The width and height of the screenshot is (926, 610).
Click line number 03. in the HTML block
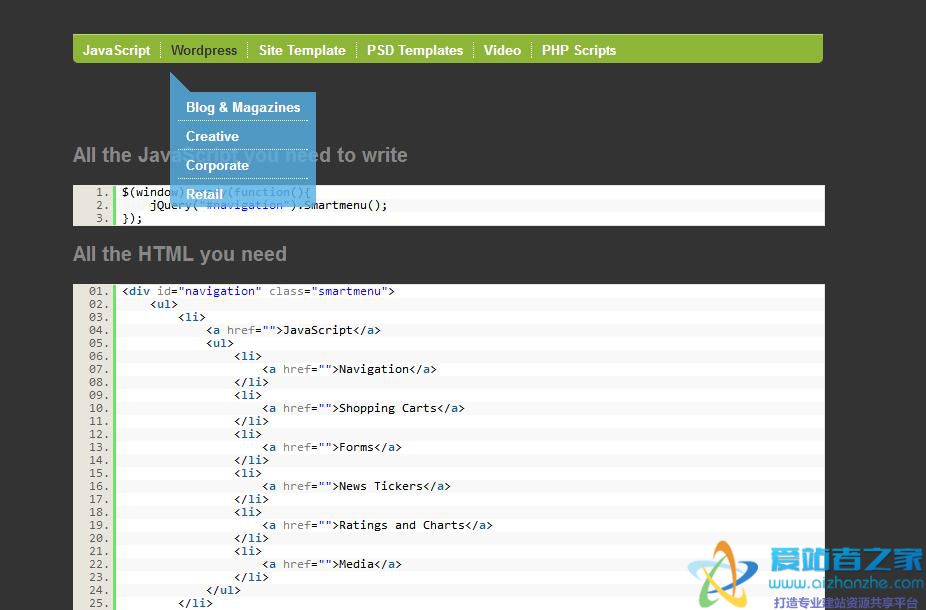(99, 317)
